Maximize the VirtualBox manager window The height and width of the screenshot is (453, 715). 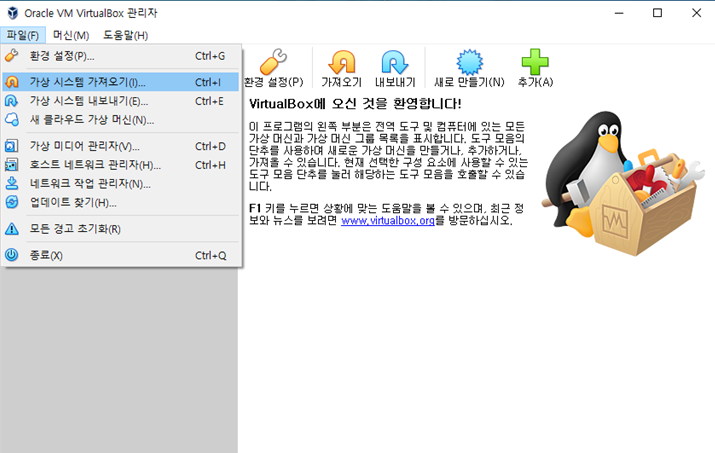click(657, 13)
